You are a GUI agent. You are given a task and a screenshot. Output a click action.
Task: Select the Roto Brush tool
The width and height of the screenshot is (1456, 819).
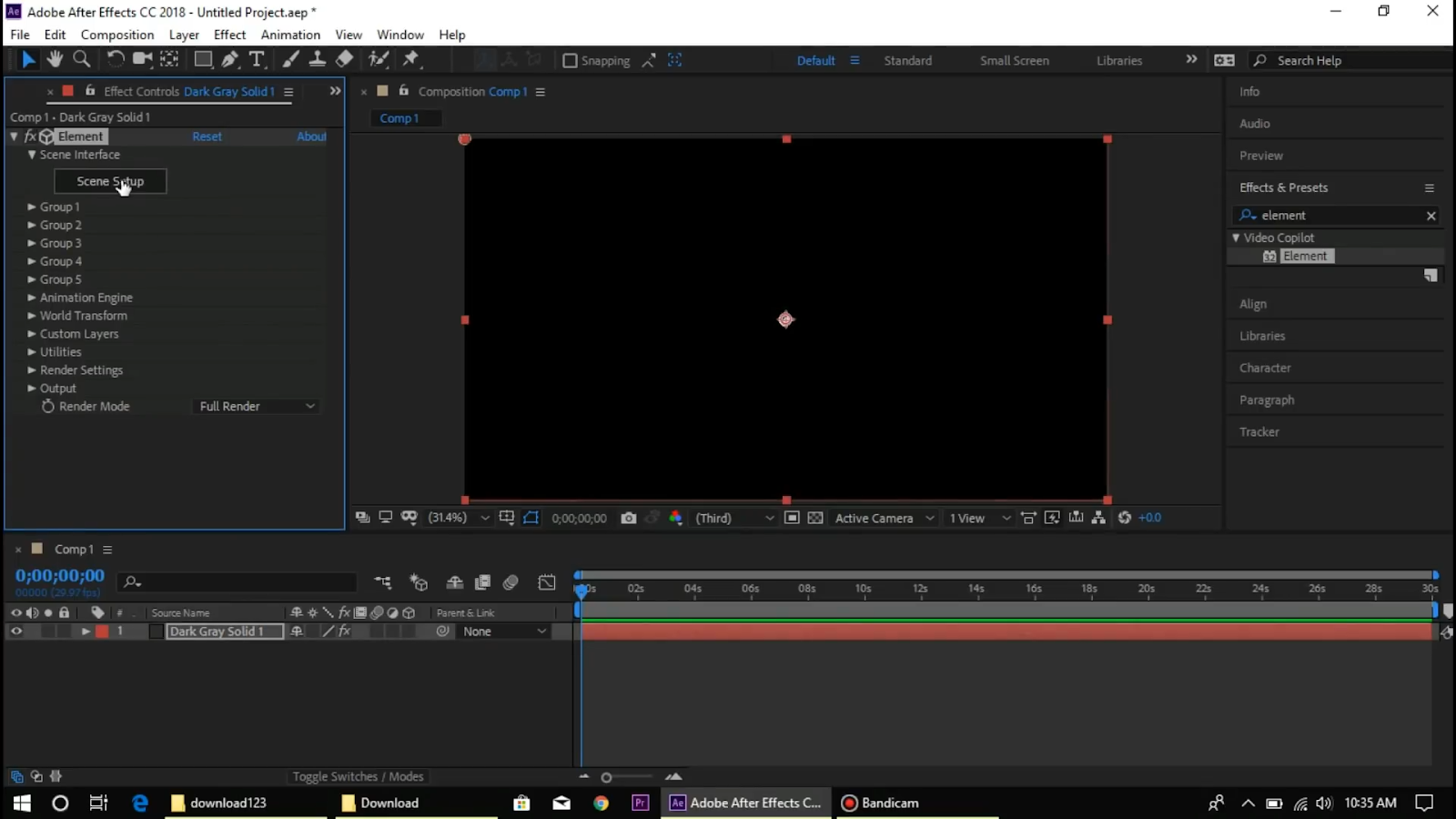coord(379,59)
